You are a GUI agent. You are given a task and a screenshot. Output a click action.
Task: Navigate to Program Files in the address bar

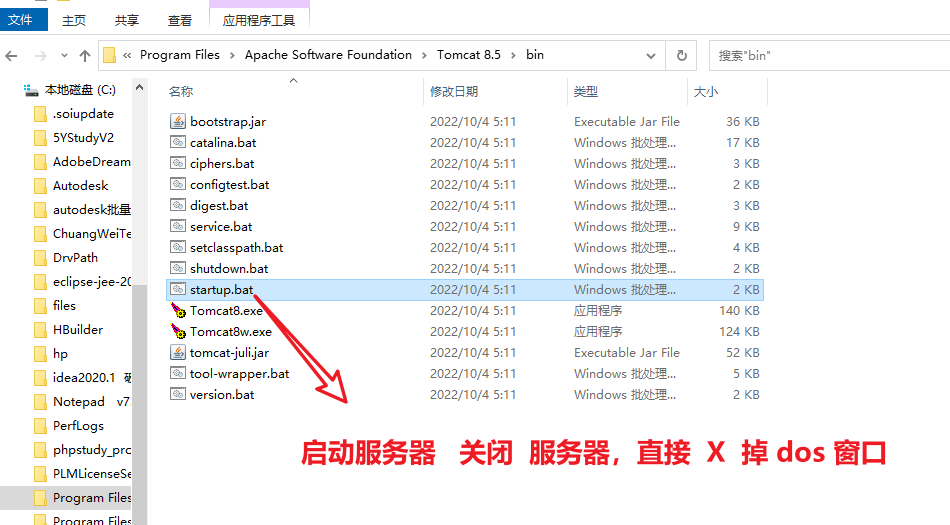180,54
